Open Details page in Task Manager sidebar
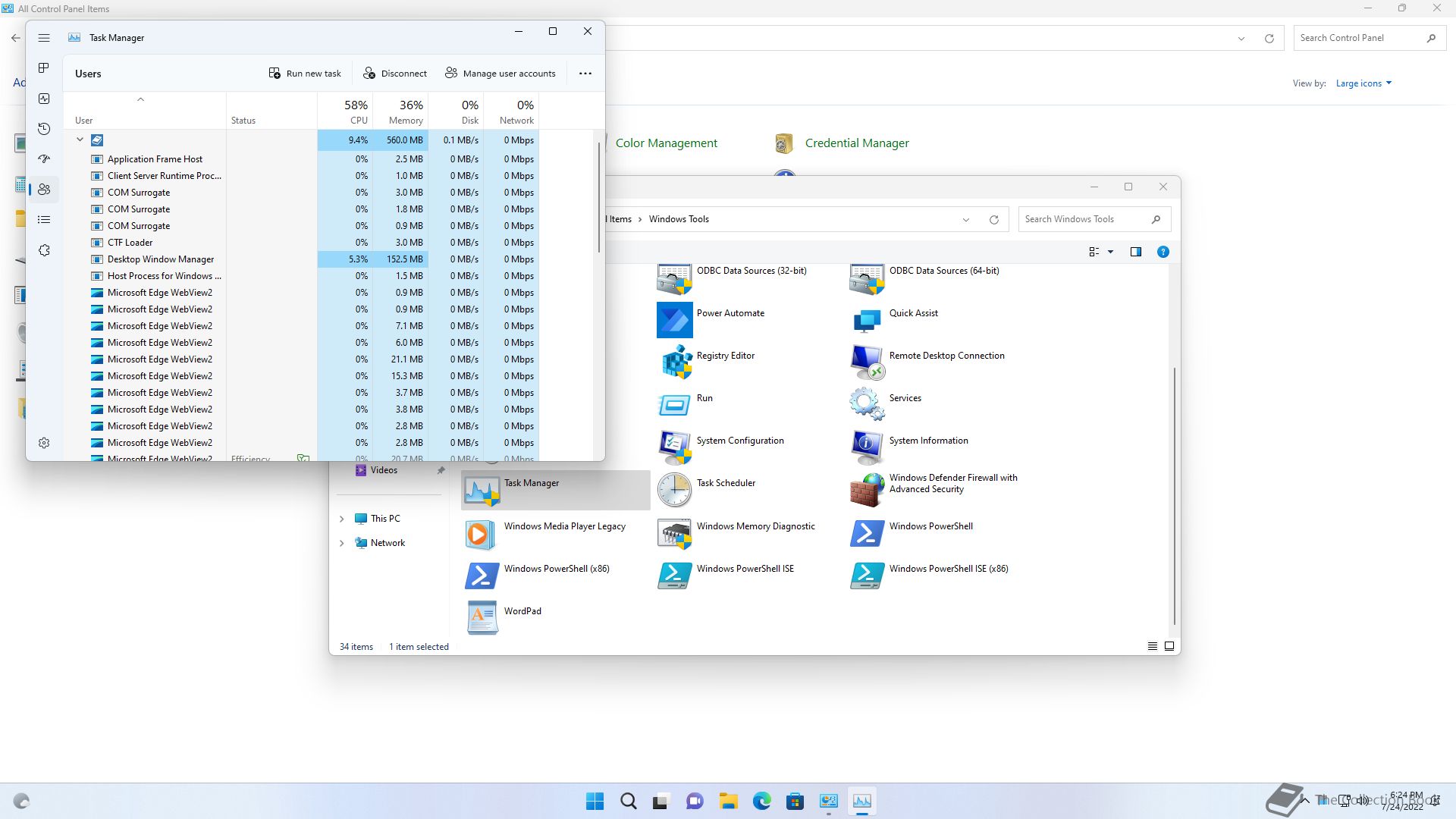This screenshot has height=819, width=1456. pos(44,220)
